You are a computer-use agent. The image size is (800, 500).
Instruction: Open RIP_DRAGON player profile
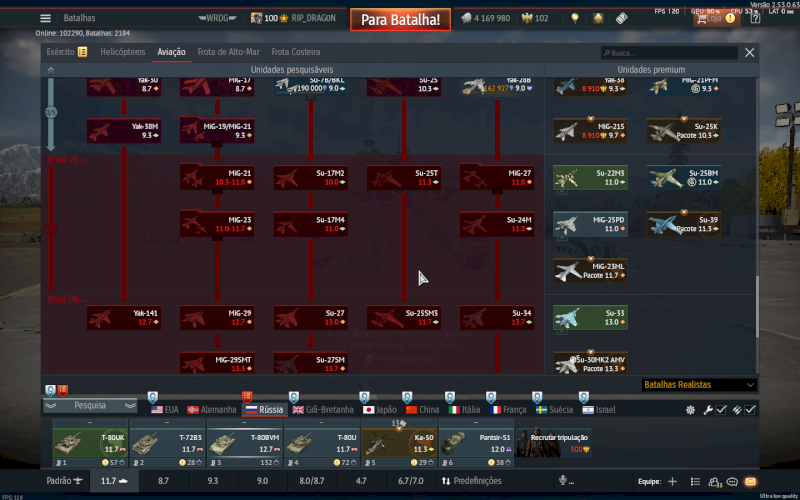click(x=313, y=18)
